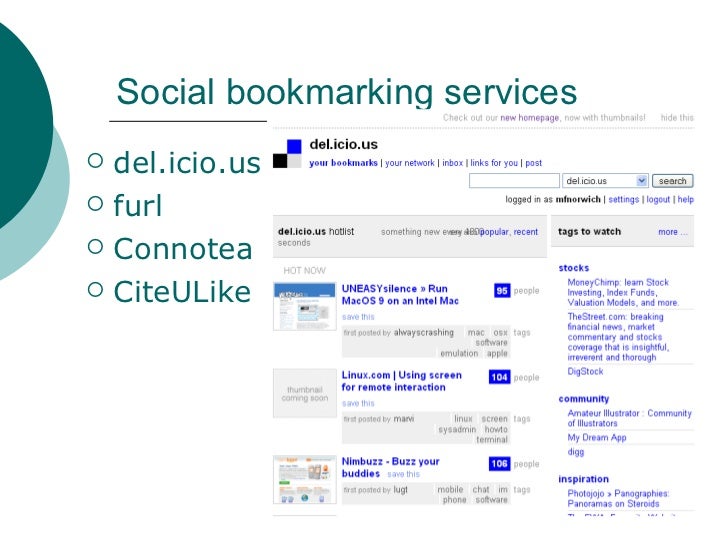This screenshot has height=546, width=728.
Task: Open the UNEASYsilence Run MacOS 9 article
Action: tap(400, 295)
